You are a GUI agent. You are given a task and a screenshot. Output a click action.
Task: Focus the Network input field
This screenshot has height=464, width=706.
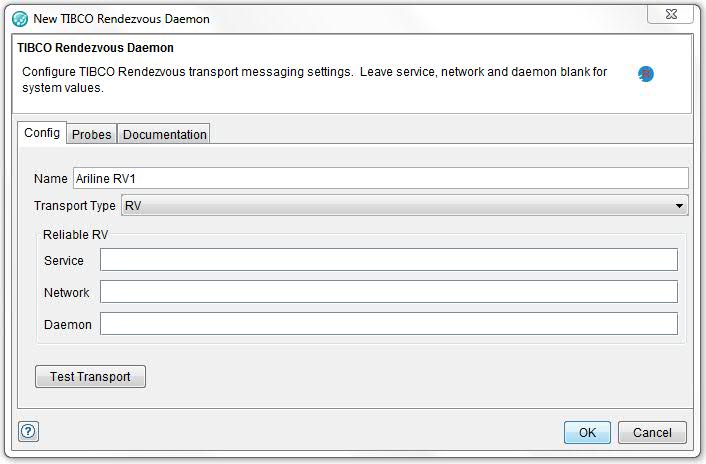[x=388, y=292]
